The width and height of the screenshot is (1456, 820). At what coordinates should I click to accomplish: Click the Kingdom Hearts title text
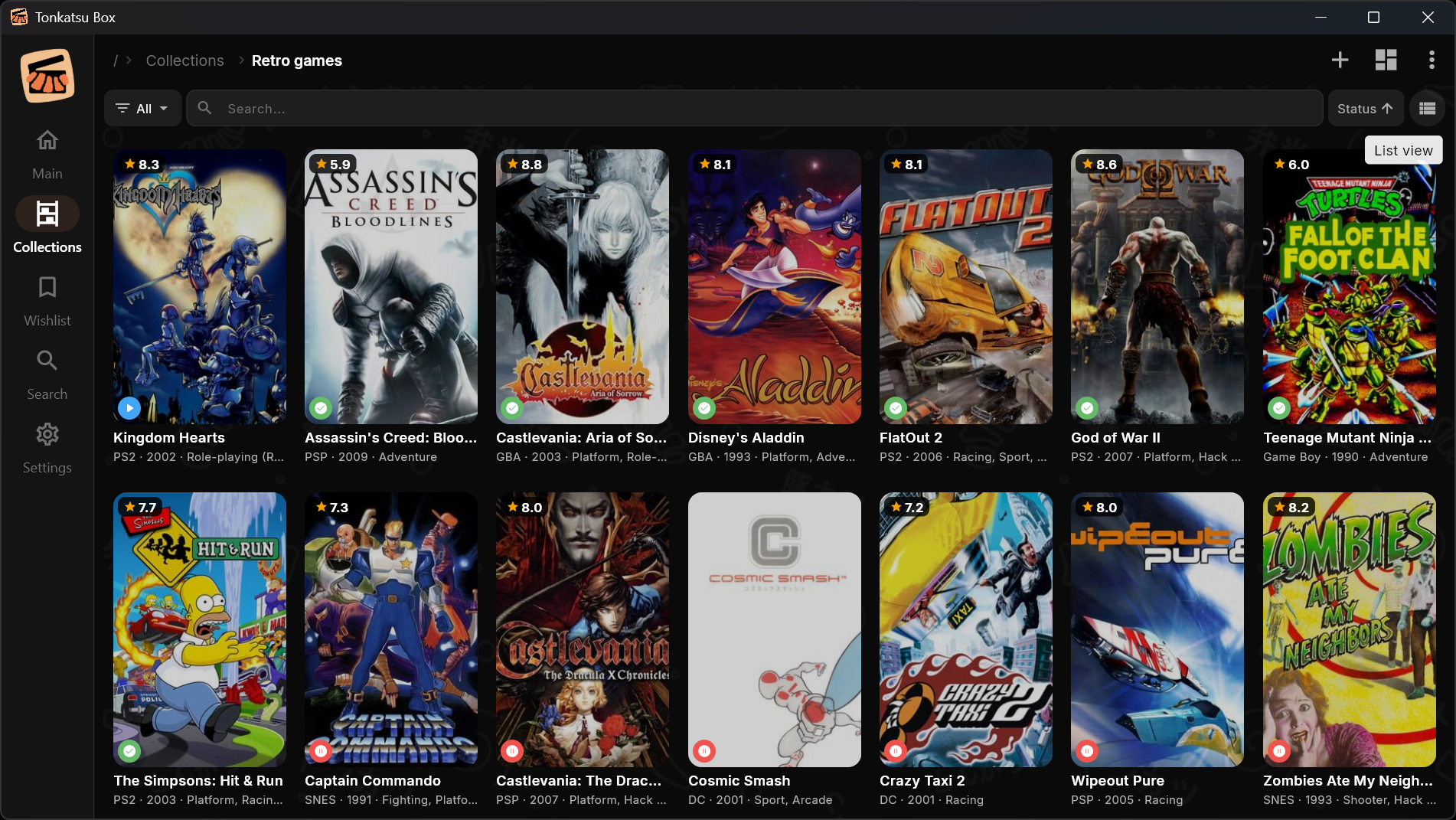coord(169,437)
